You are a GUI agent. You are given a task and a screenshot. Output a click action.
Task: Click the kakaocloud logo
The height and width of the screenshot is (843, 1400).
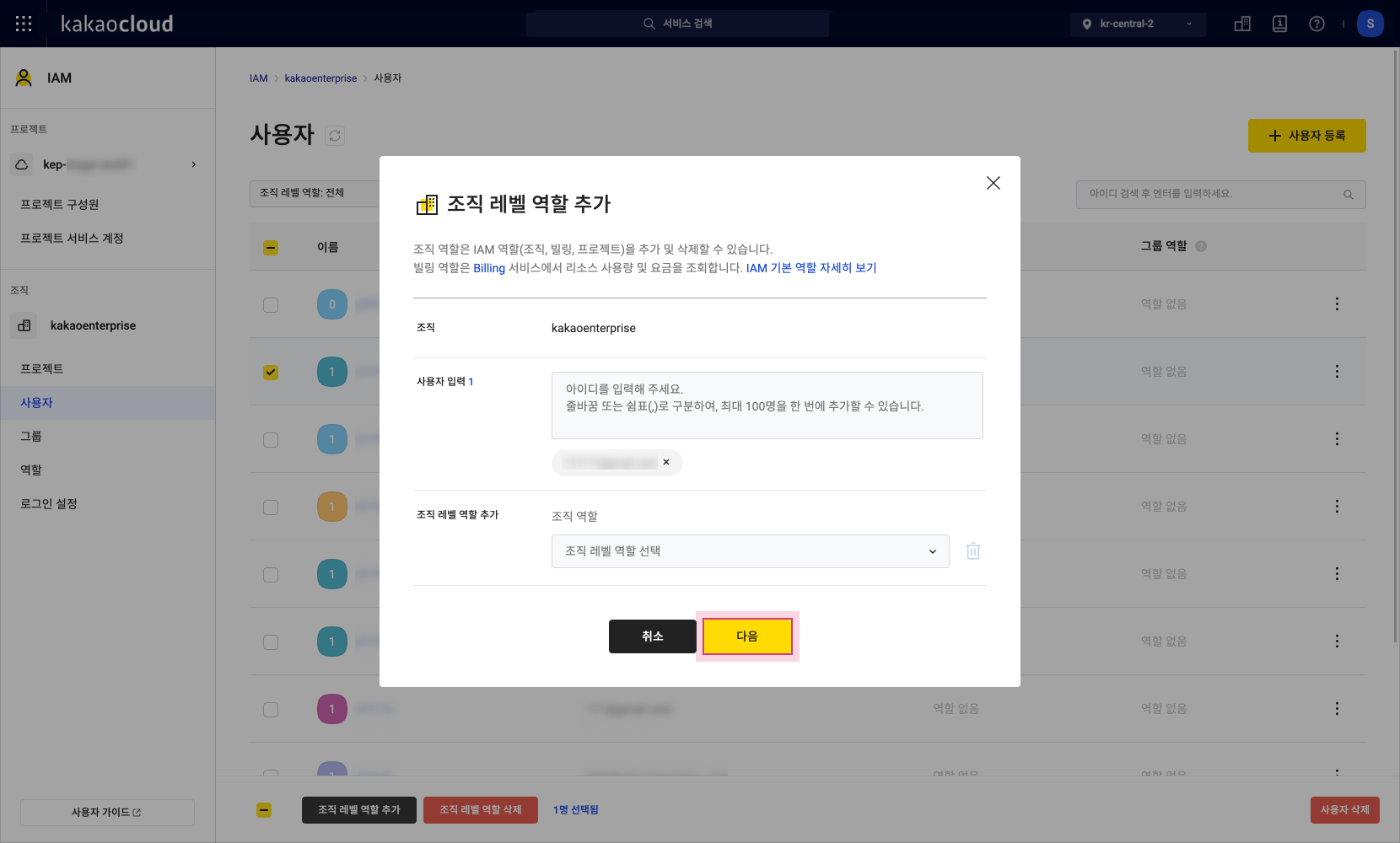[116, 24]
